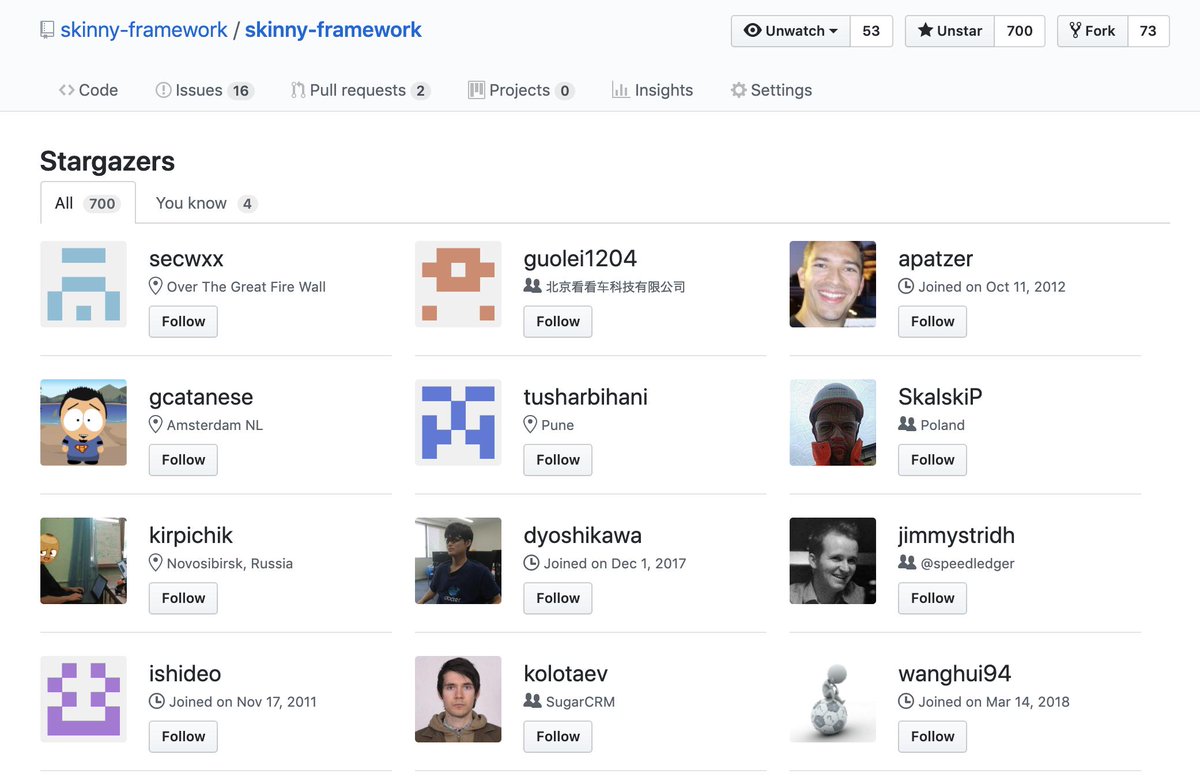
Task: Switch to the Issues tab
Action: click(x=205, y=90)
